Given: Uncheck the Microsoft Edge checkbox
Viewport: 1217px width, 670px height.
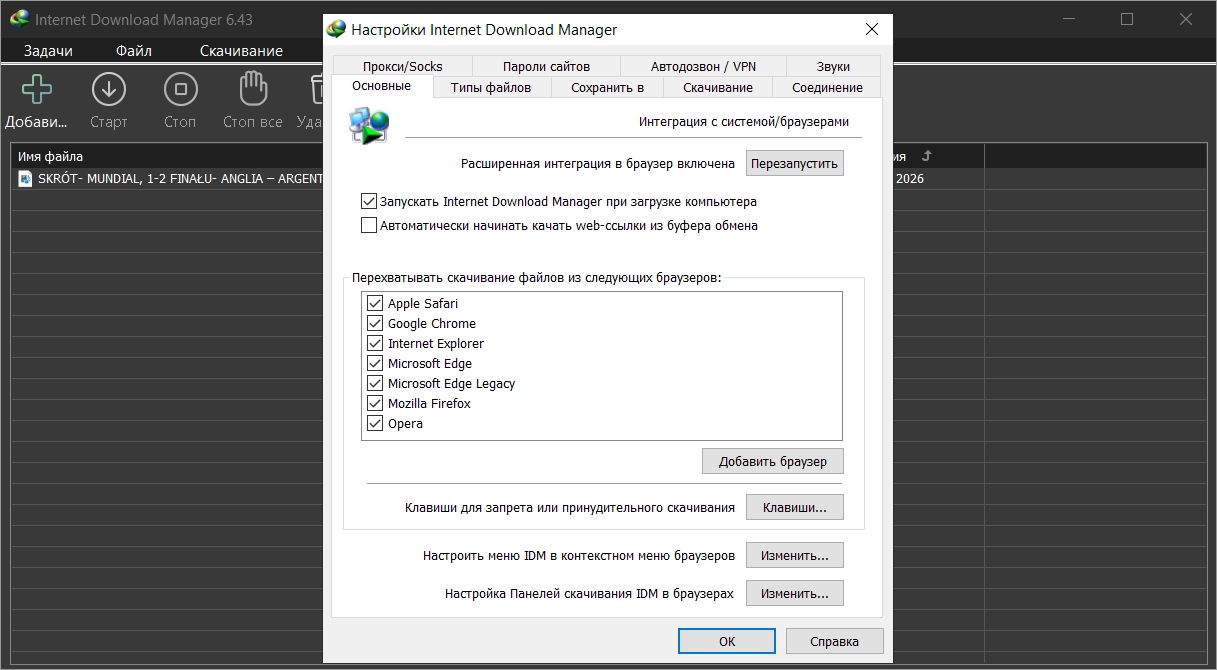Looking at the screenshot, I should coord(375,363).
